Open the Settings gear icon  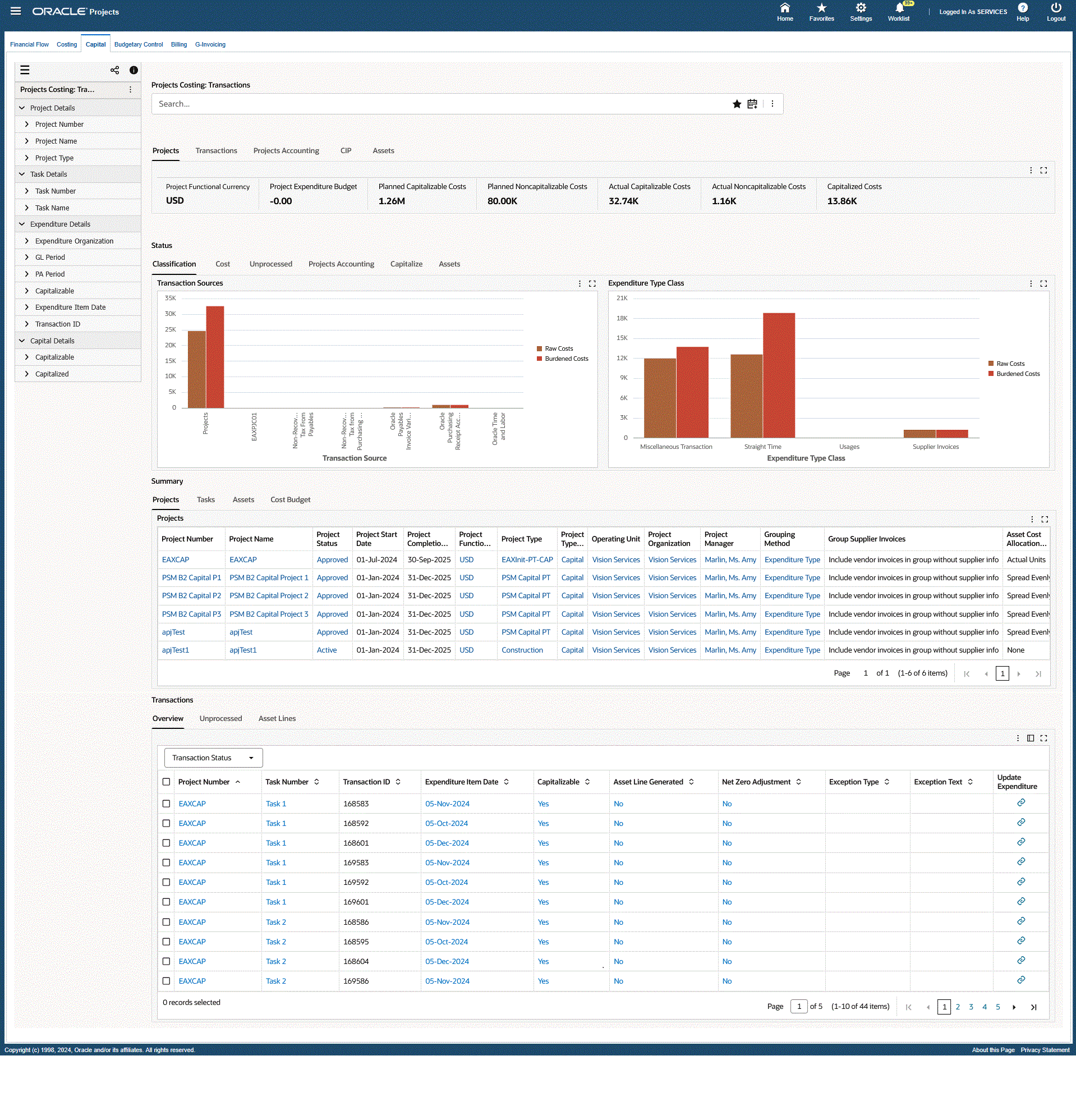click(x=861, y=8)
